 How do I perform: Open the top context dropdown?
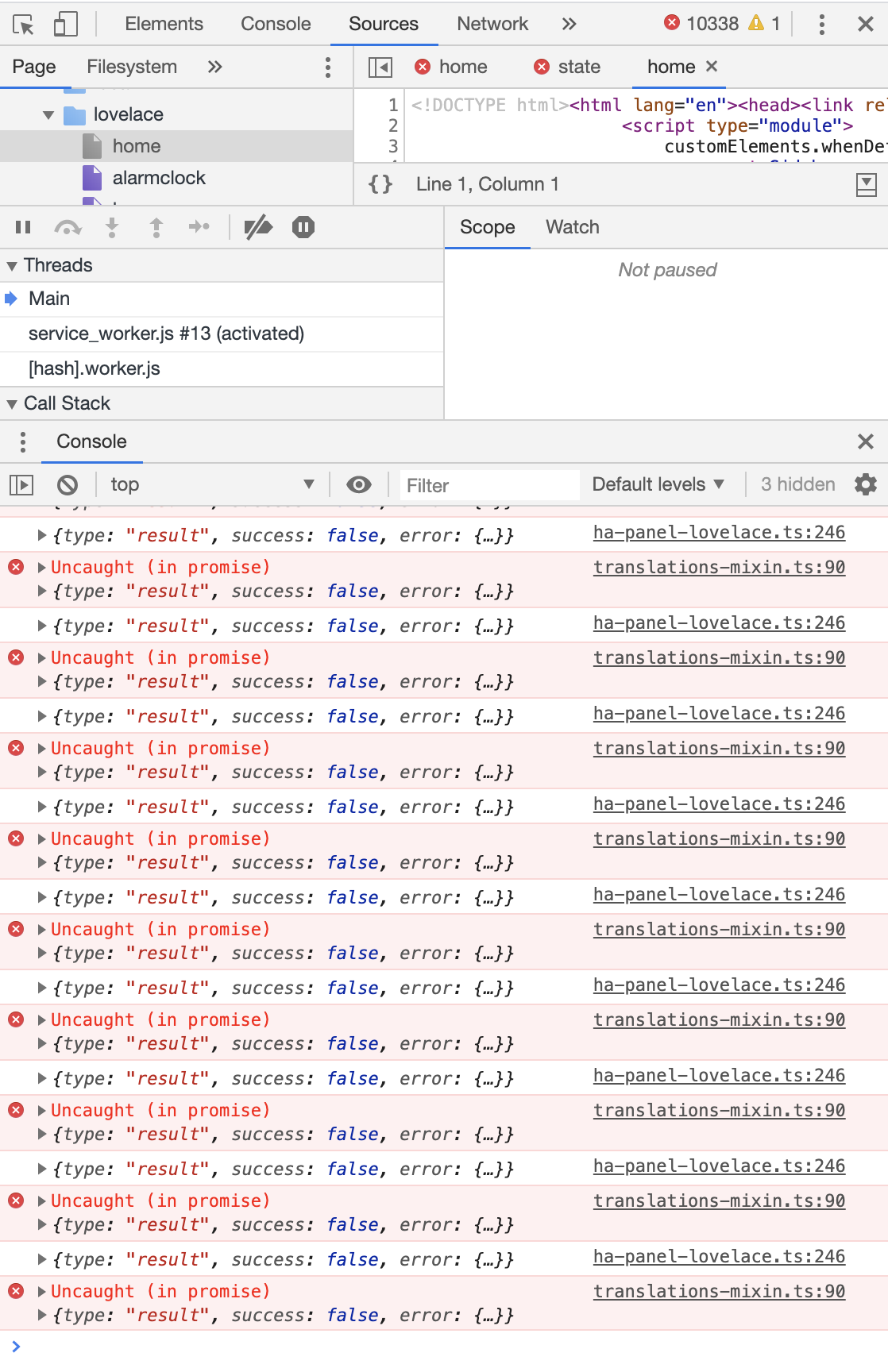(212, 484)
